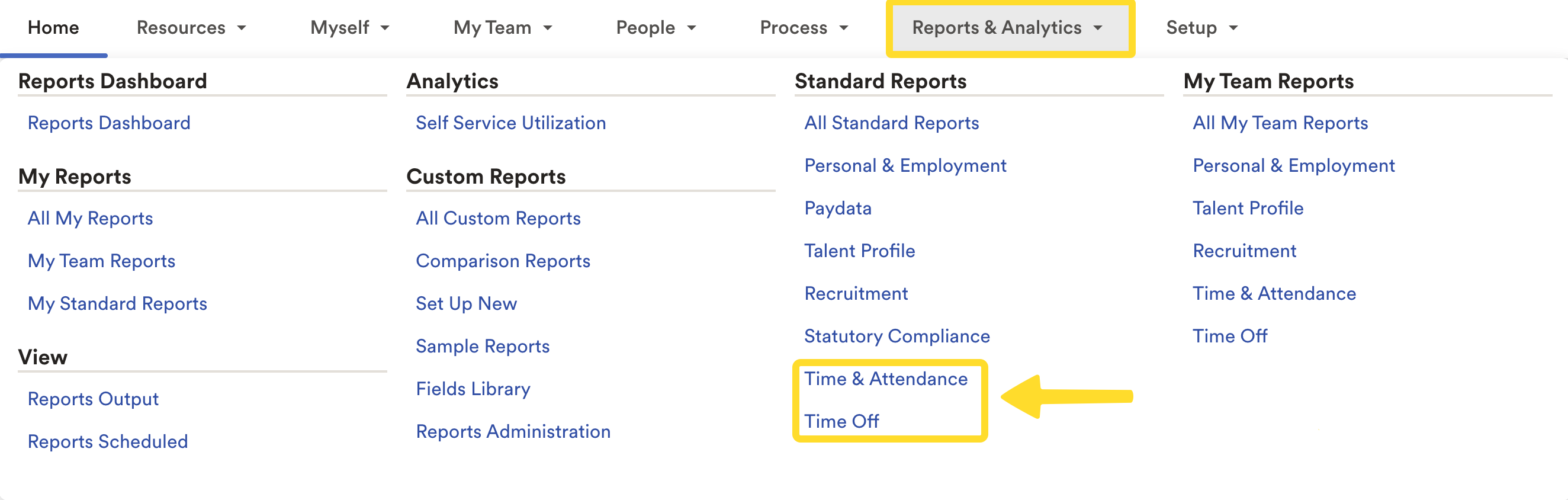This screenshot has width=1568, height=500.
Task: Click Set Up New custom report
Action: tap(465, 304)
